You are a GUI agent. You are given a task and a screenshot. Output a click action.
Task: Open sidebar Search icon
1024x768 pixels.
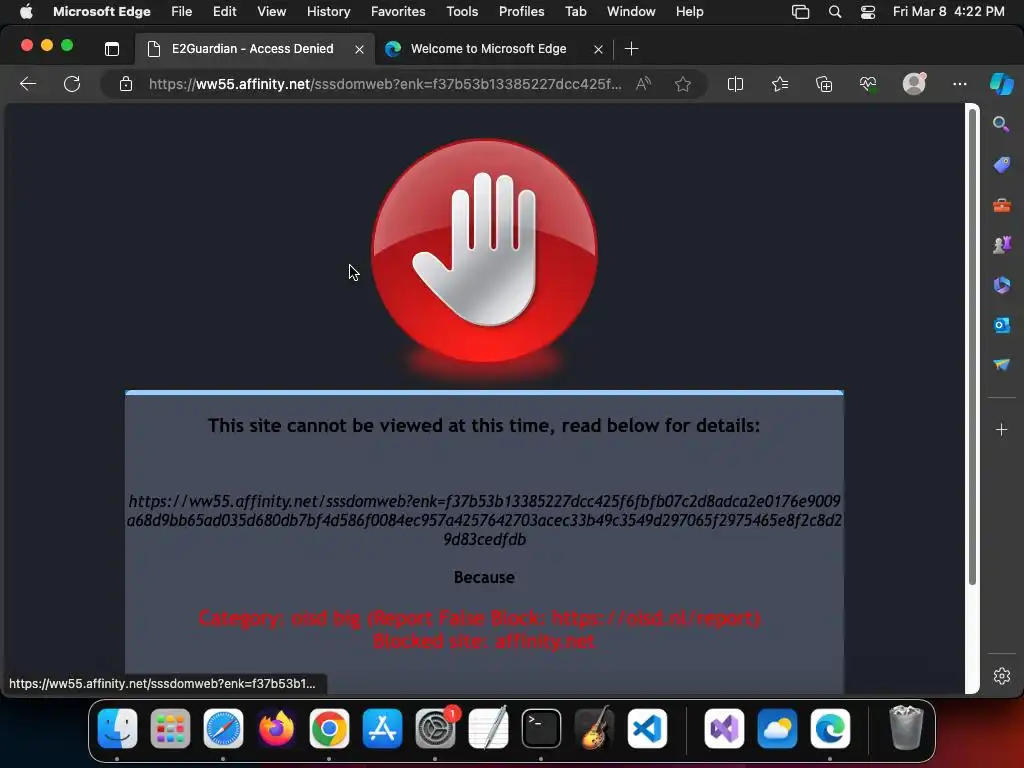click(1001, 124)
